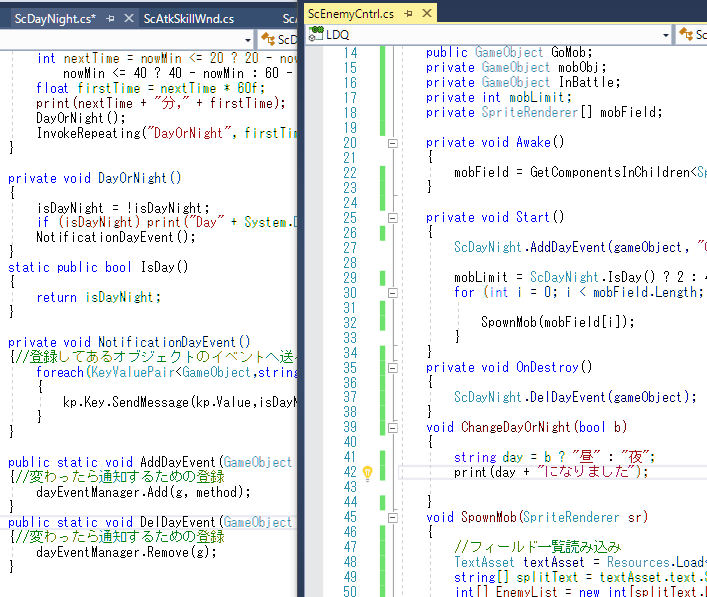Click line number 27 in the margin
Viewport: 707px width, 597px height.
pos(350,248)
